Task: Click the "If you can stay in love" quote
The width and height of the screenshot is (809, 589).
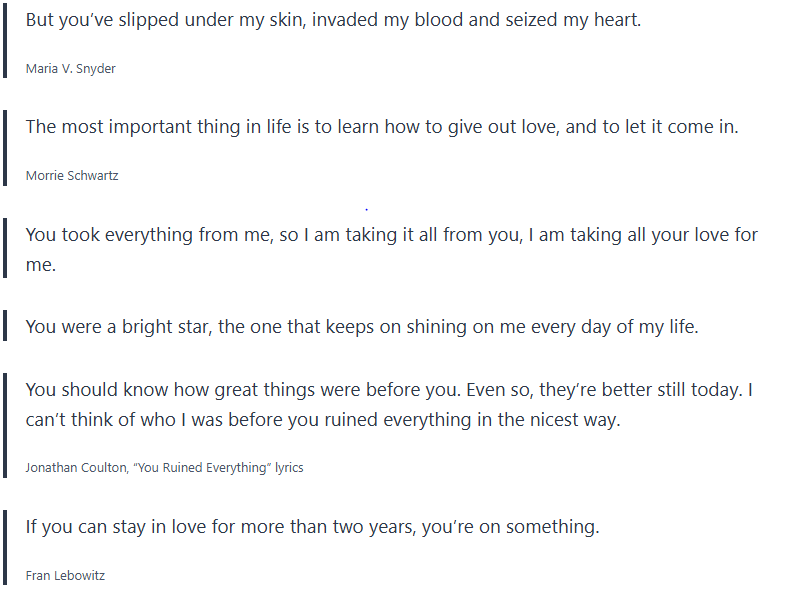Action: (x=312, y=527)
